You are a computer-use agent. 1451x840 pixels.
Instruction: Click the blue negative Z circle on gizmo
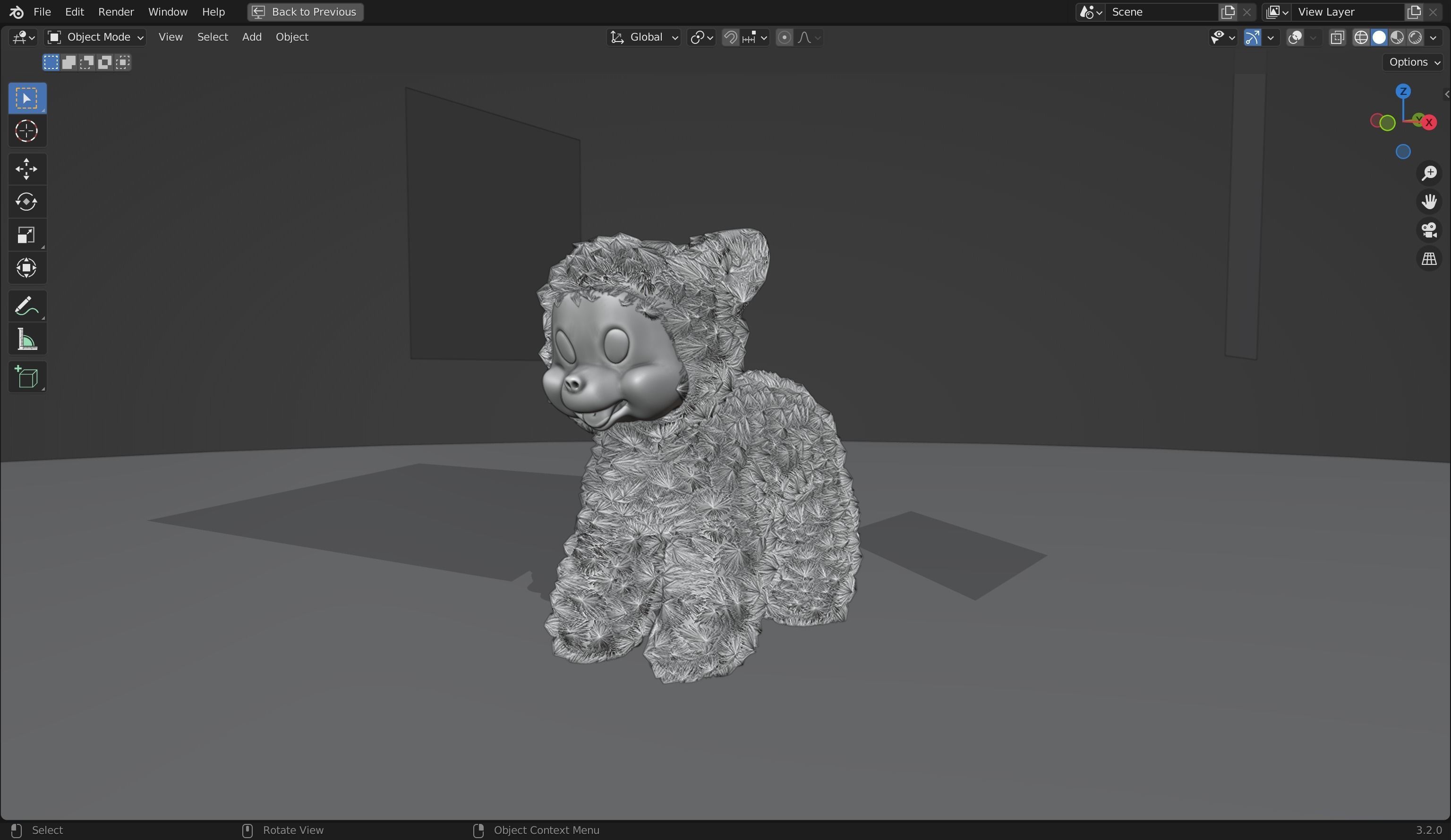tap(1403, 152)
